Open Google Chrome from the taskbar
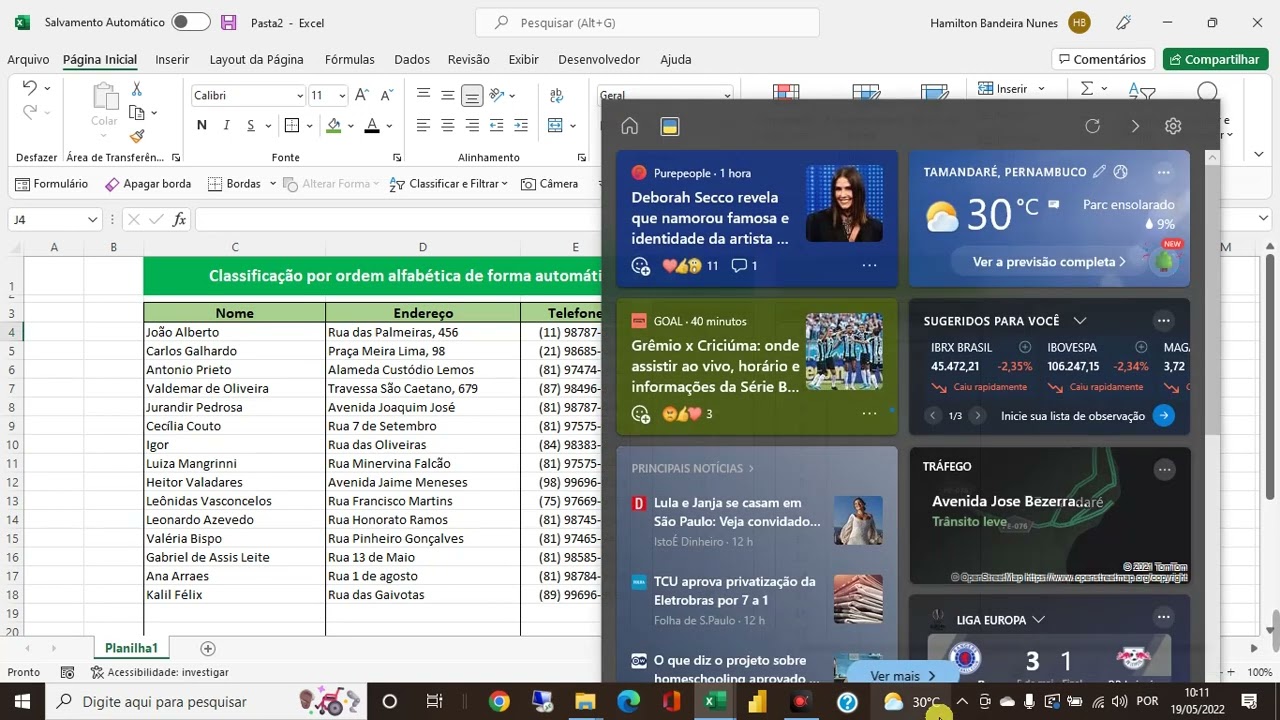Screen dimensions: 1280x720 point(498,702)
